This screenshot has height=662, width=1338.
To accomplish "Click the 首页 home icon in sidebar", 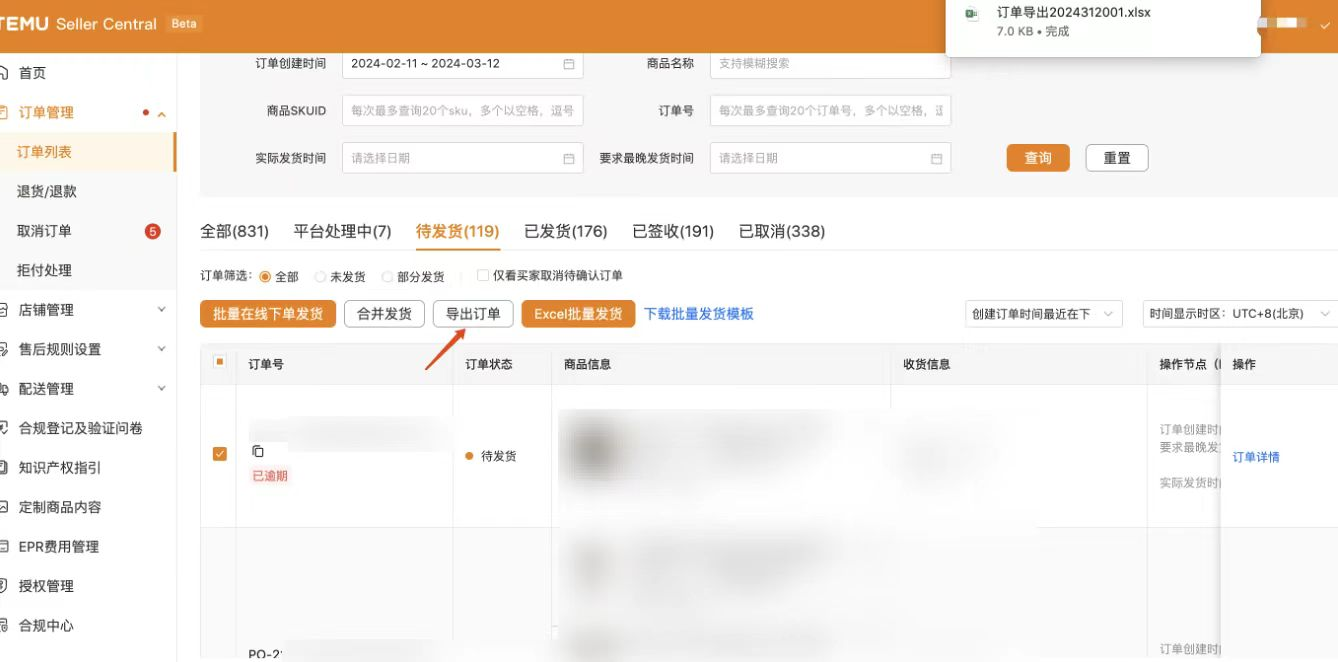I will 5,73.
